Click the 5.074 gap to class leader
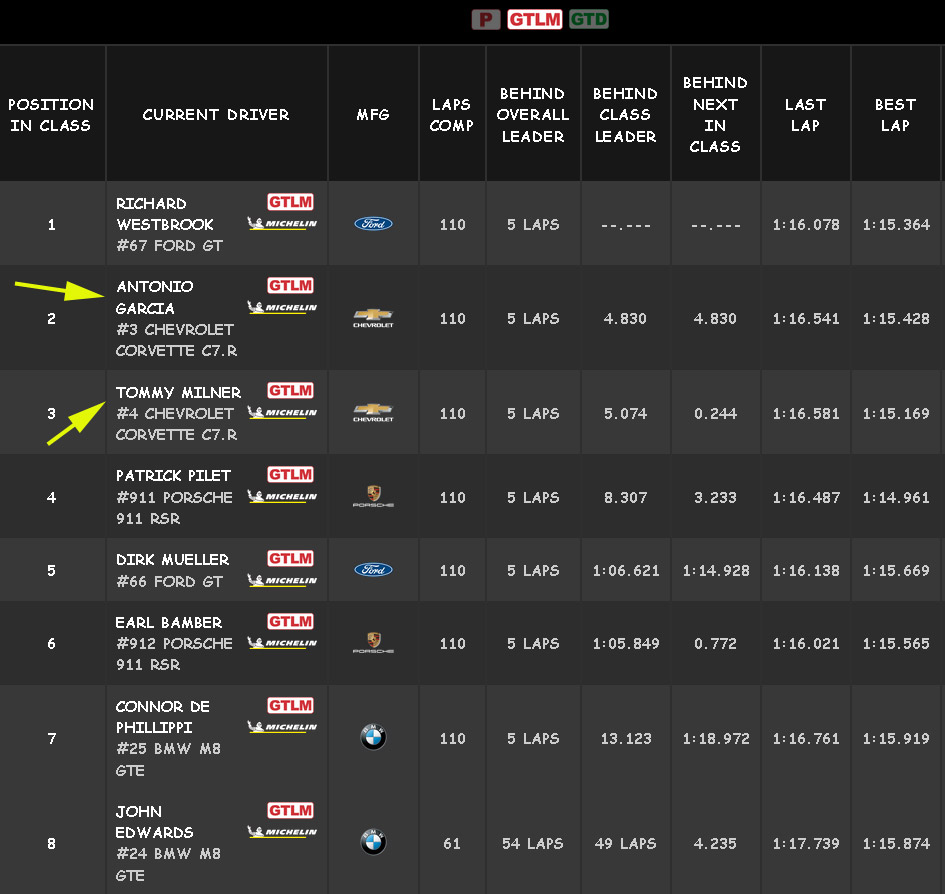Viewport: 945px width, 894px height. coord(626,414)
